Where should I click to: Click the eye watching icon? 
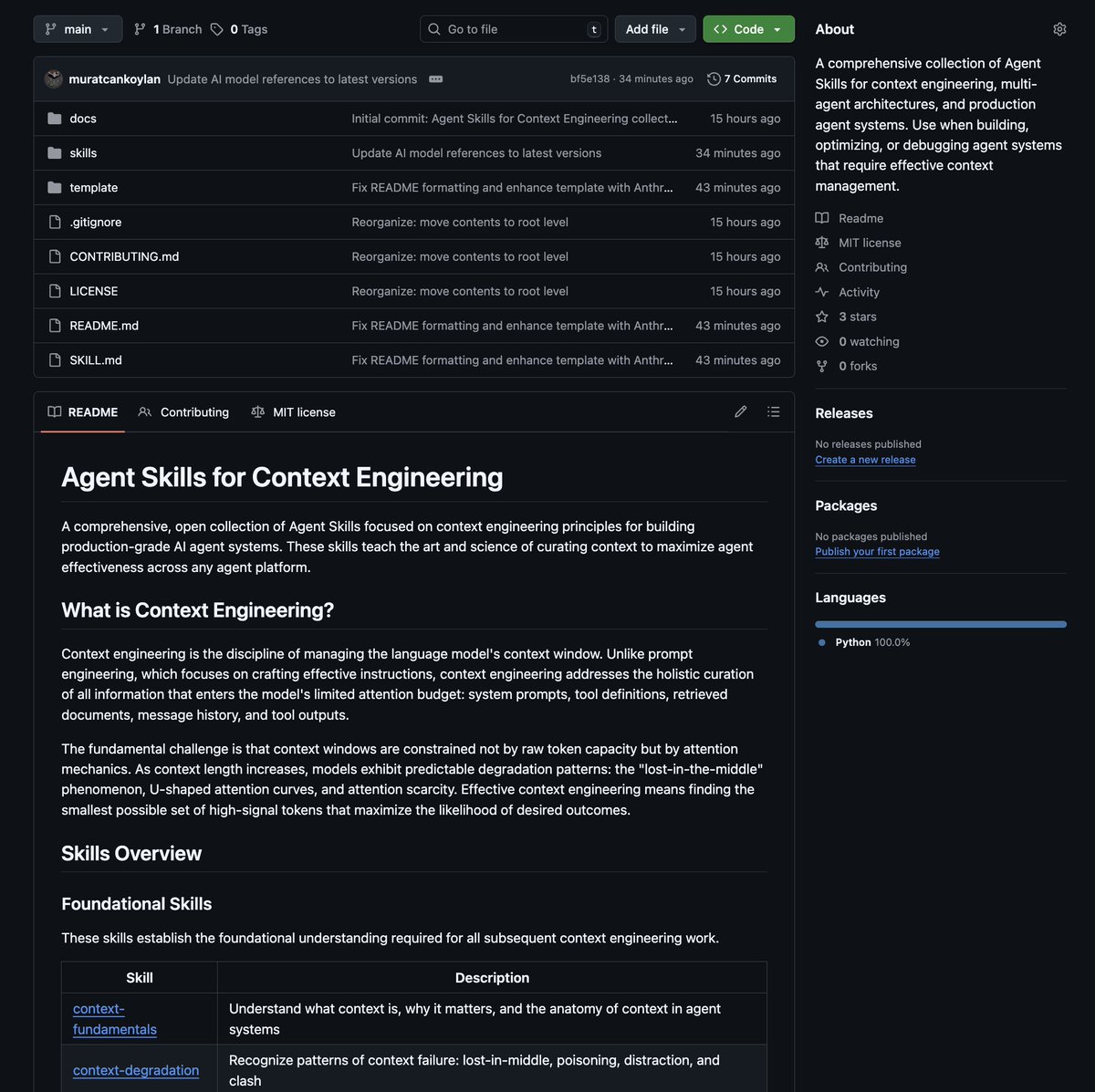[x=822, y=341]
